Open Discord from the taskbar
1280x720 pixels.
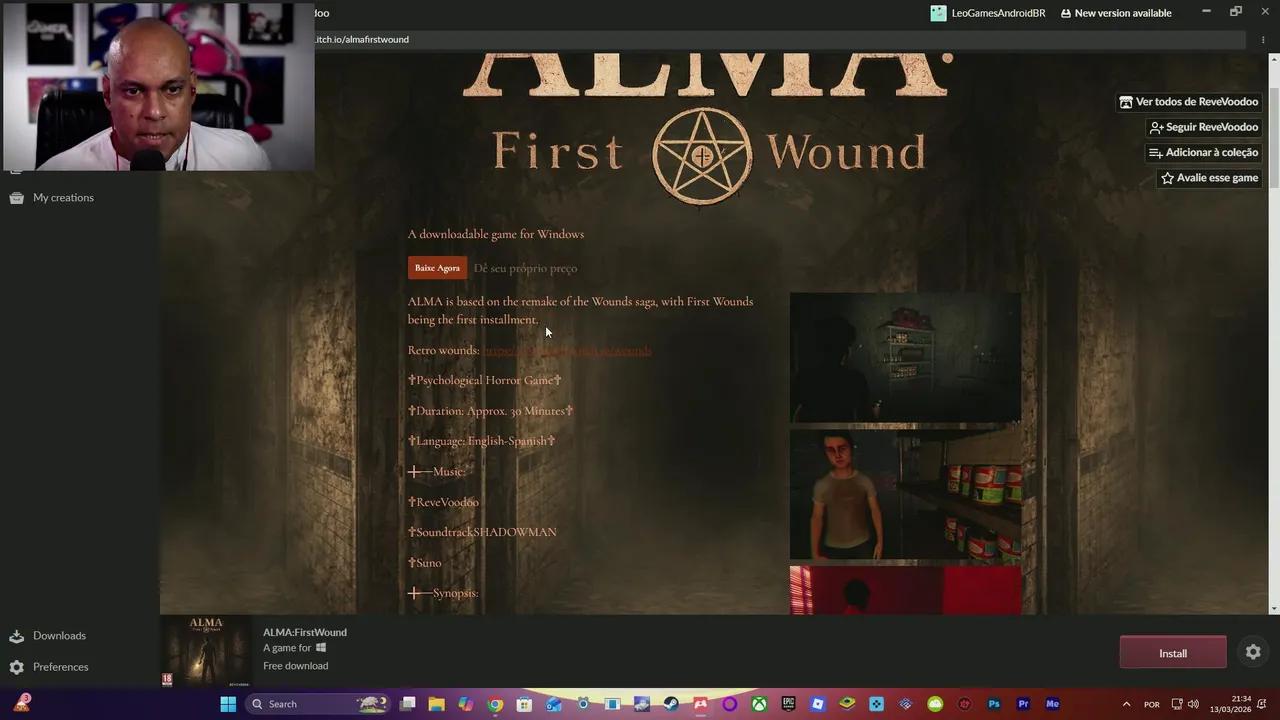728,704
